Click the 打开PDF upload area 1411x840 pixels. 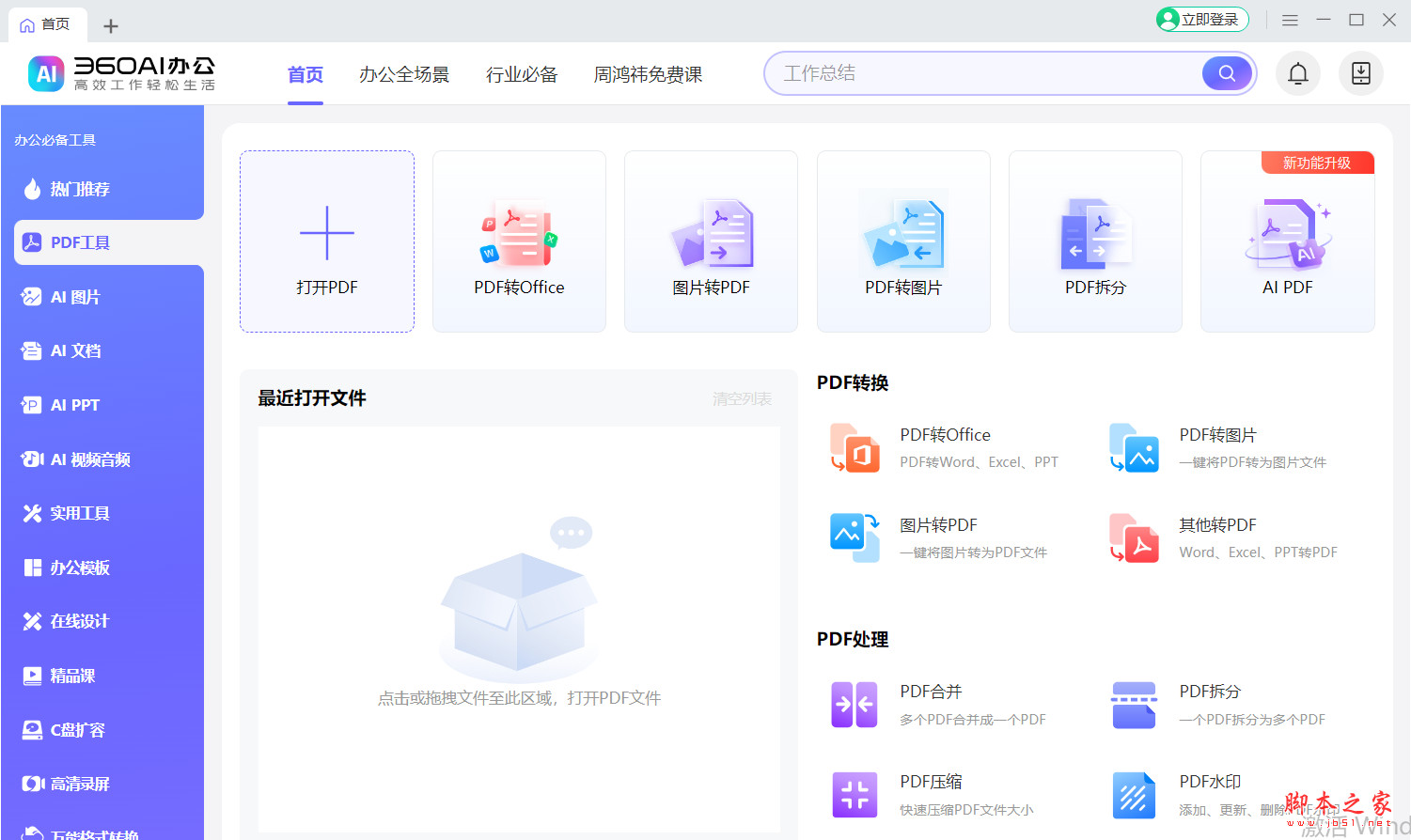[x=326, y=241]
